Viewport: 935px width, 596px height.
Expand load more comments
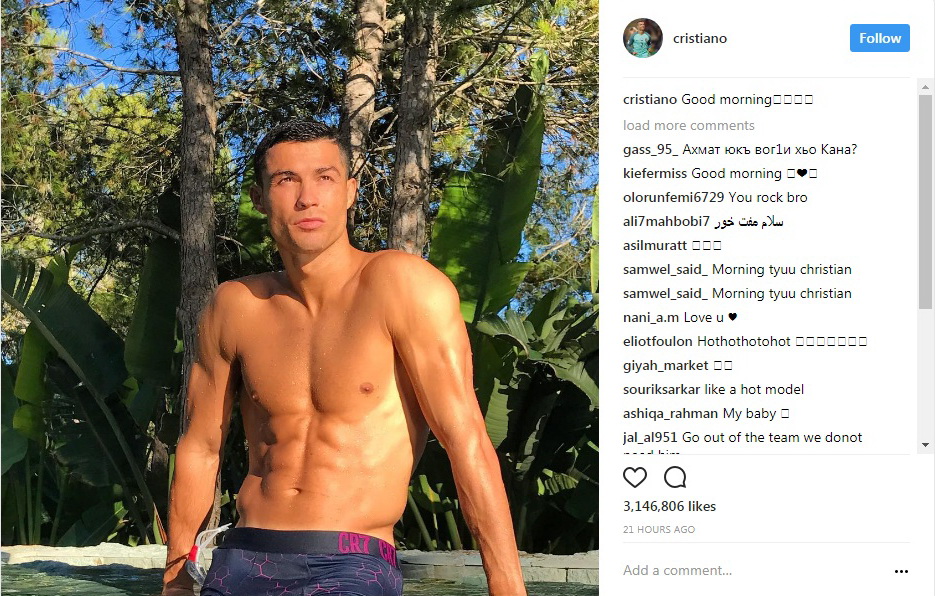tap(689, 125)
